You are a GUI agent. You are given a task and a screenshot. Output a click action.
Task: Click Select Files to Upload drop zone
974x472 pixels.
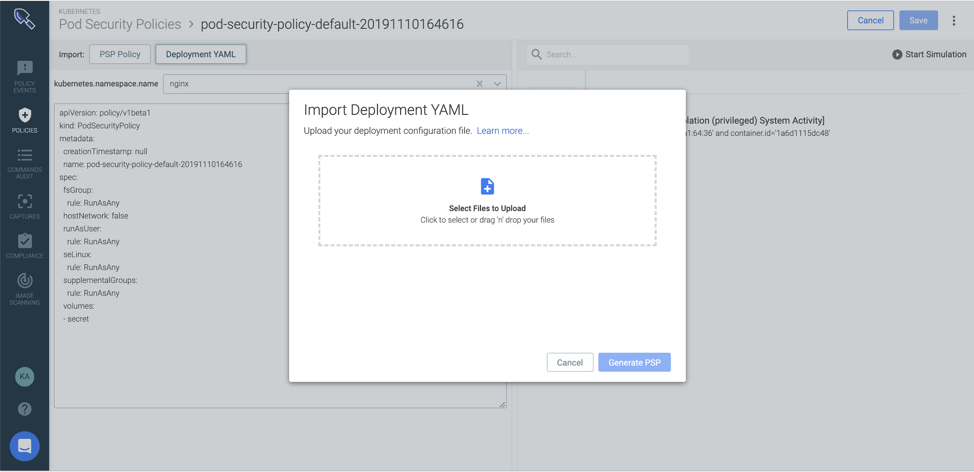[x=488, y=201]
